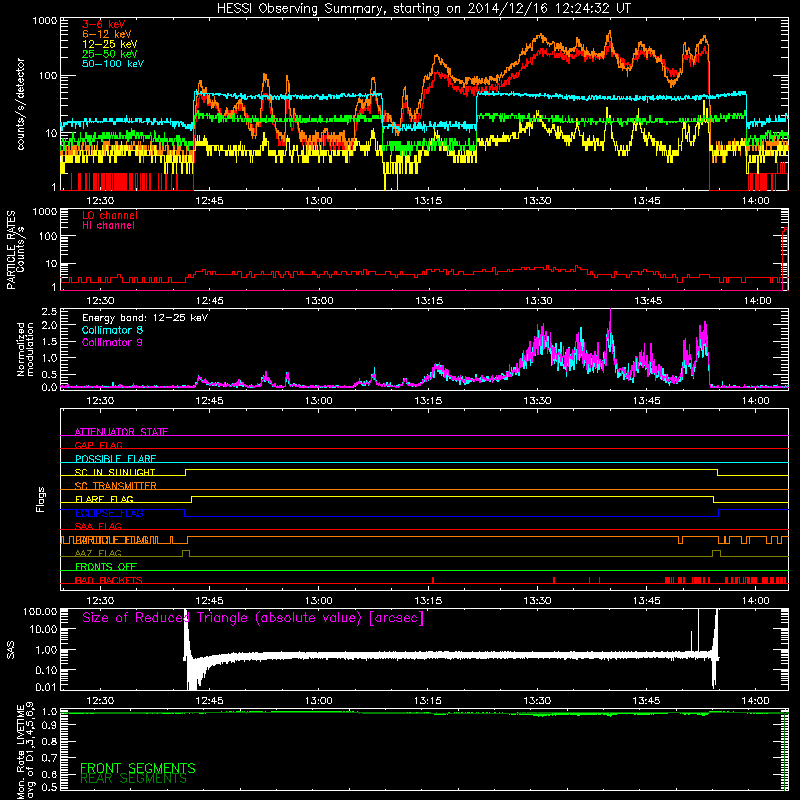Select the LO channel legend label
The height and width of the screenshot is (800, 800).
[x=110, y=215]
